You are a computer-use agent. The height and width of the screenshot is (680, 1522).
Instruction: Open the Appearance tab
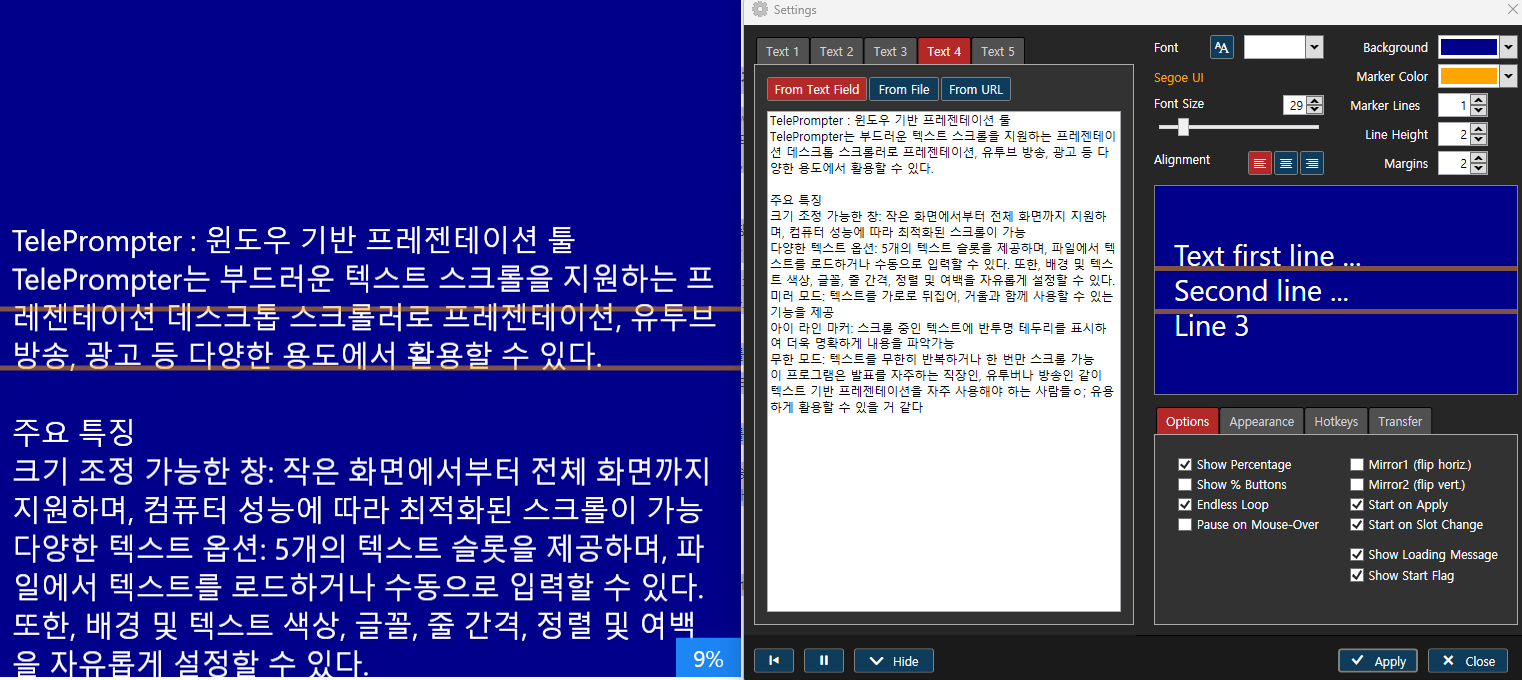pos(1262,421)
